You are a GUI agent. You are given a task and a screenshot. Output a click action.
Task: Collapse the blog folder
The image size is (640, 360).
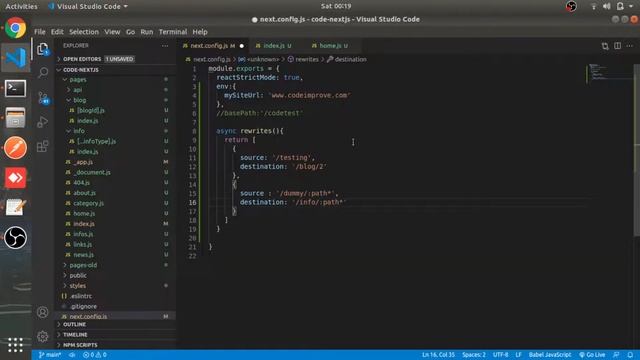click(116, 100)
